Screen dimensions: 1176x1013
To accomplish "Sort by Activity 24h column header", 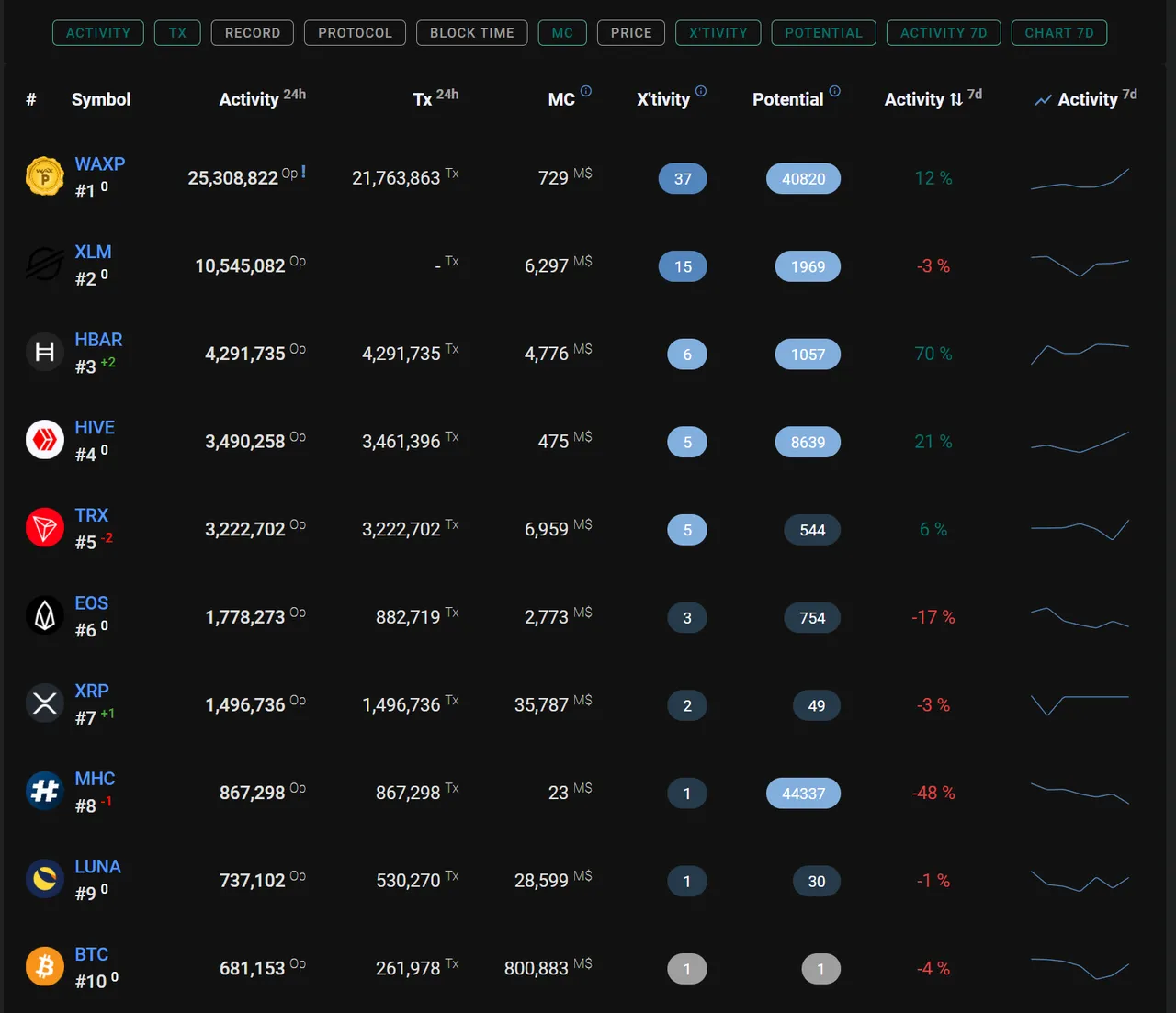I will [x=262, y=98].
